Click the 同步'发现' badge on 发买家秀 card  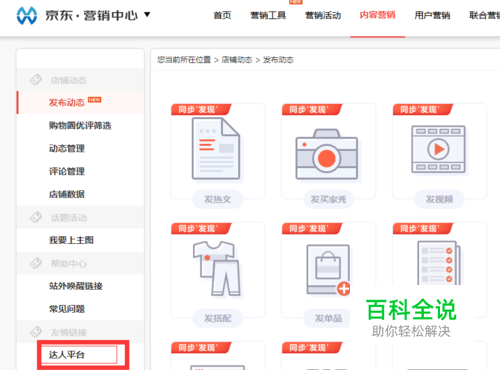click(x=312, y=110)
